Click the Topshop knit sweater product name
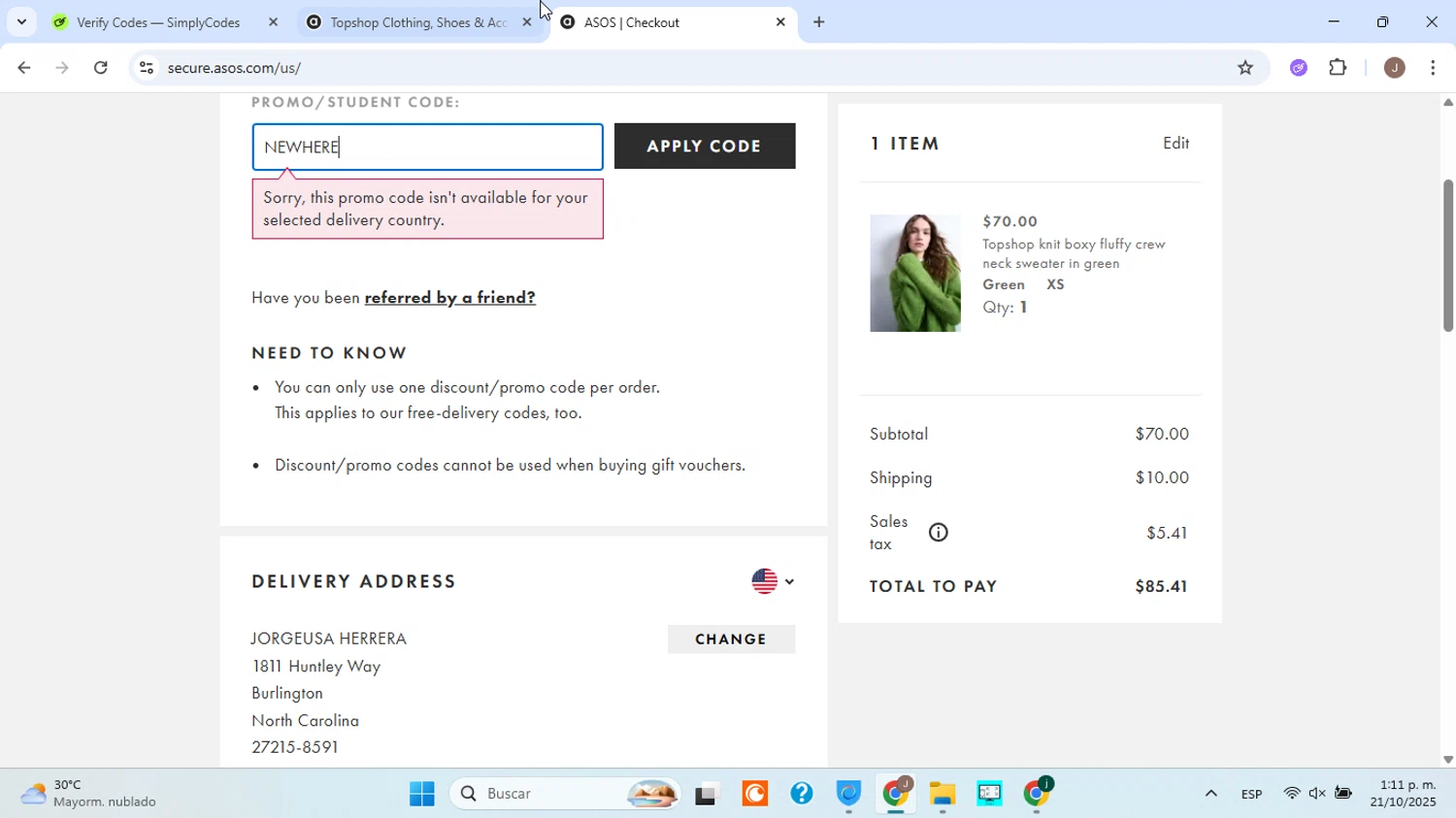 pos(1074,254)
